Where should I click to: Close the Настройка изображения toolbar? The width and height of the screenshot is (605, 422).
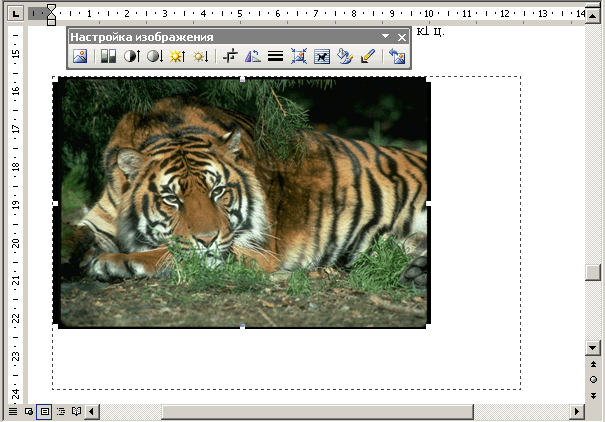click(x=402, y=37)
